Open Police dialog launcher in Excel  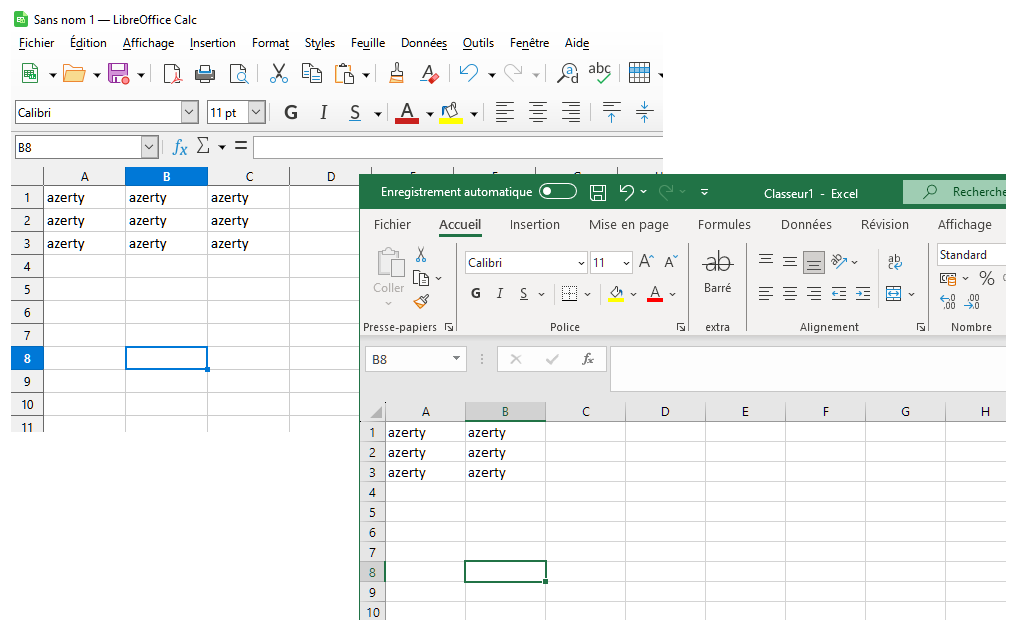[681, 327]
